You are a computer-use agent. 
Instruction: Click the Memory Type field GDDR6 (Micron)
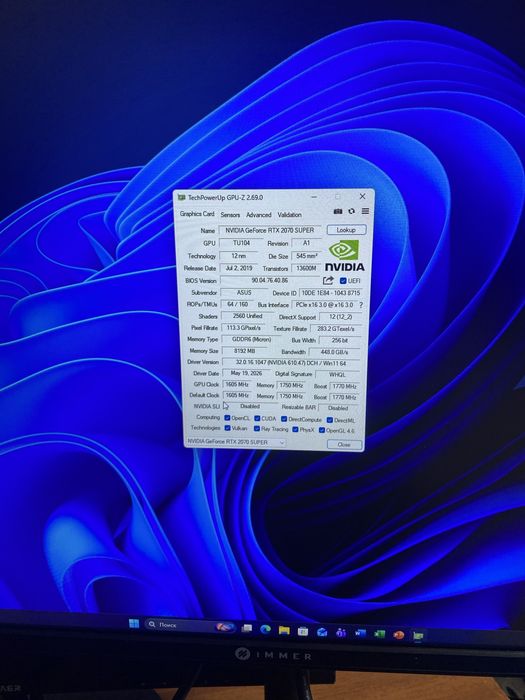252,339
